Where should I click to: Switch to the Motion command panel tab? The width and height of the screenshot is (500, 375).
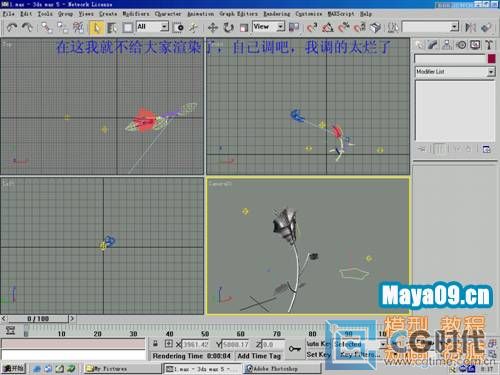461,45
